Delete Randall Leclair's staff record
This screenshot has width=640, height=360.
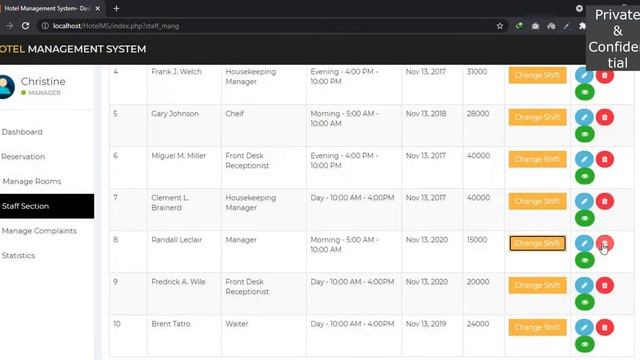point(604,243)
